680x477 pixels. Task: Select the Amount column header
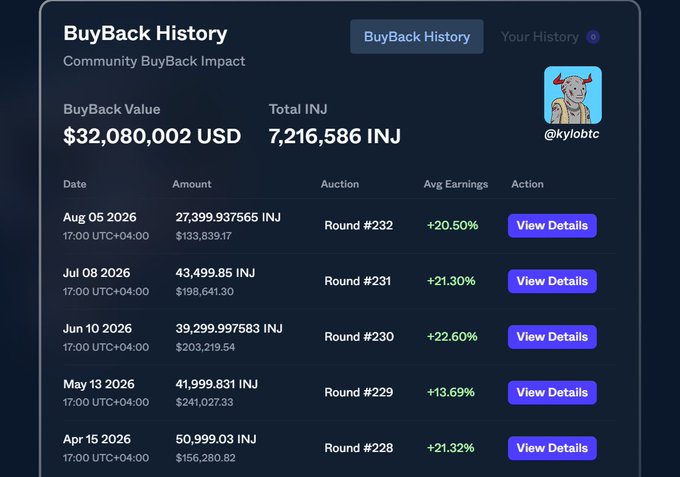pos(192,184)
